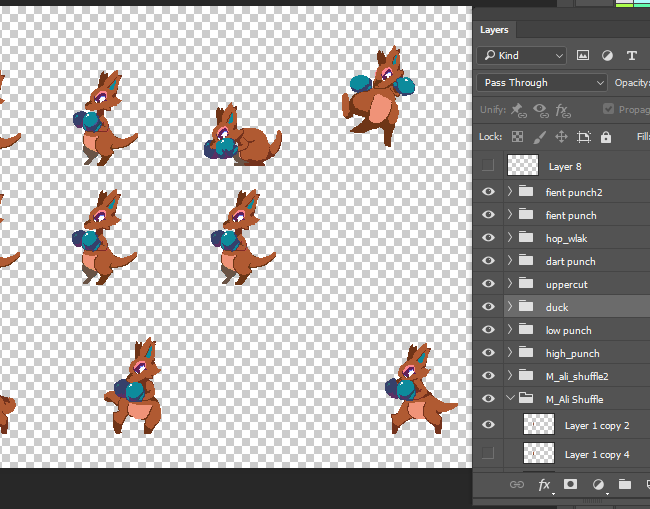Lock image pixels with brush icon

[539, 137]
